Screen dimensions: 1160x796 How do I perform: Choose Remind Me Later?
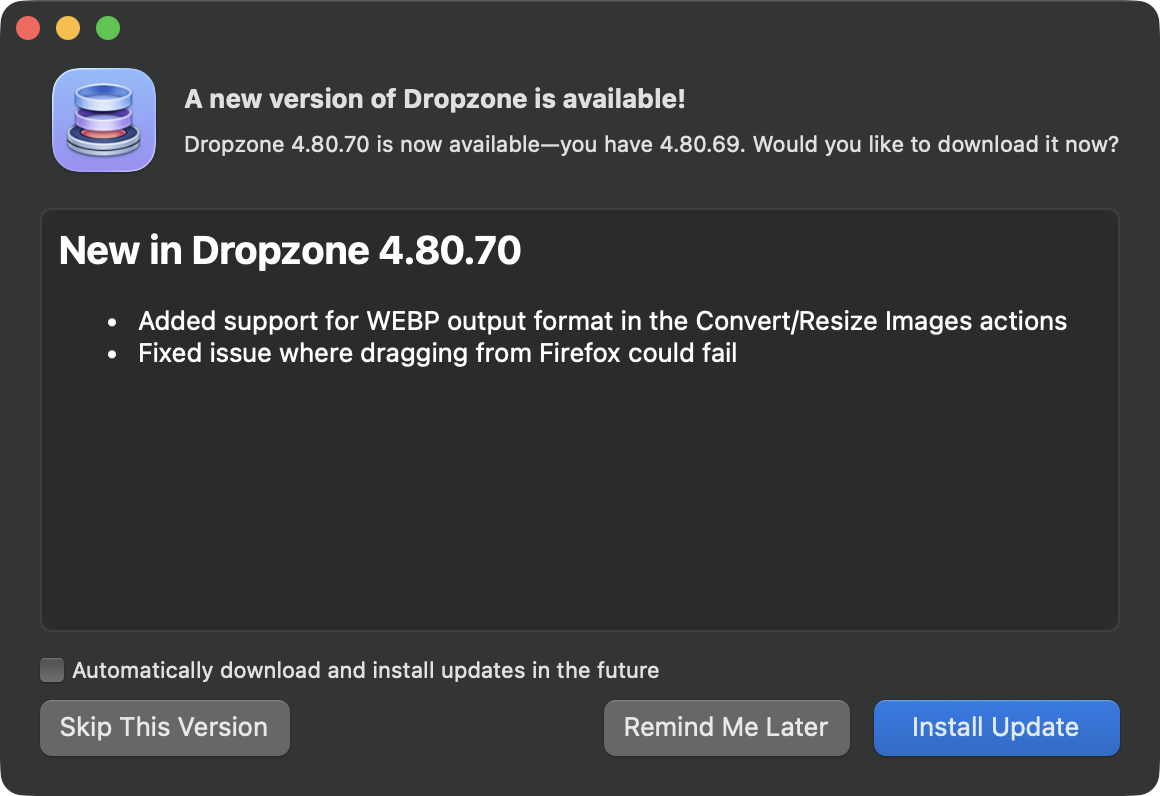(x=726, y=727)
